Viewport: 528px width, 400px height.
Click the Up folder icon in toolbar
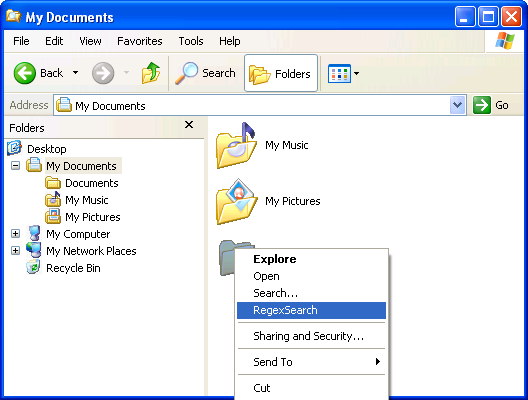[x=151, y=73]
